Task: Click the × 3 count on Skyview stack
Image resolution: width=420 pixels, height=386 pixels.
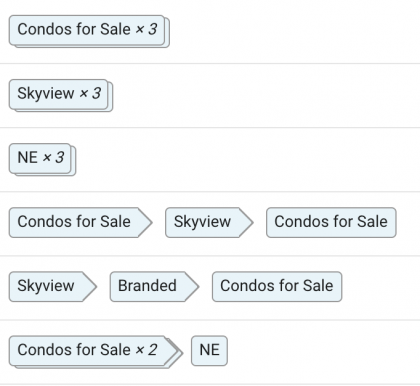Action: point(90,93)
